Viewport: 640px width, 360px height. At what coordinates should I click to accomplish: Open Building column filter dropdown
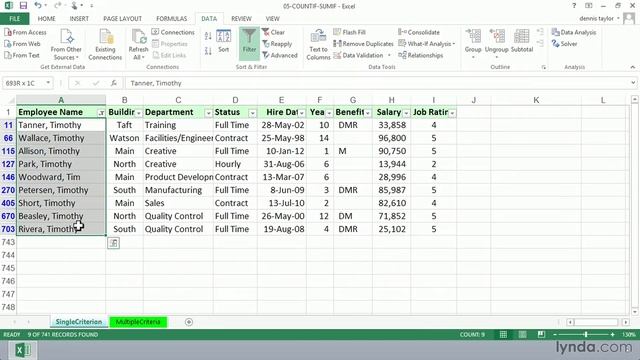(139, 113)
